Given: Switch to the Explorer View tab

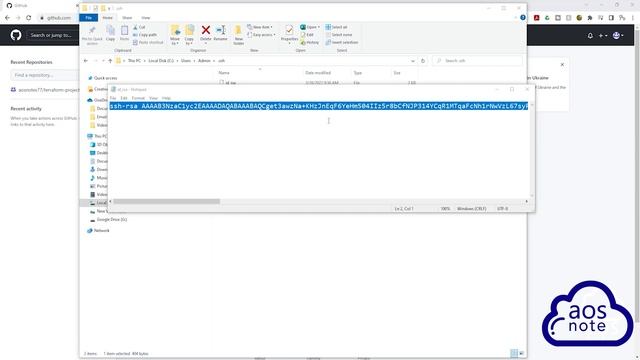Looking at the screenshot, I should coord(146,18).
